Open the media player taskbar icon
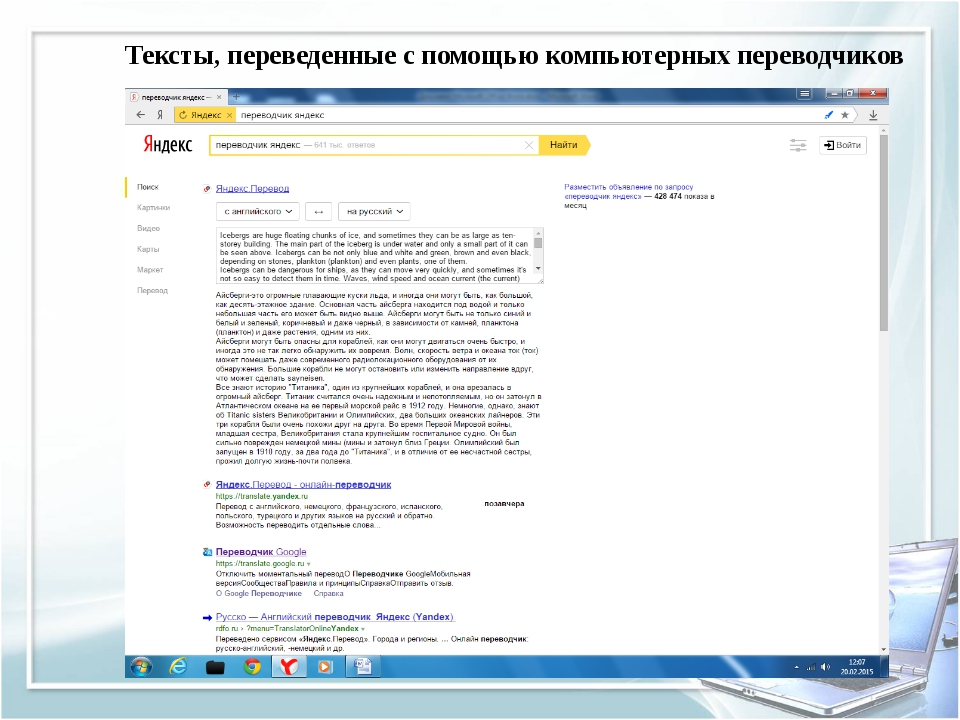Image resolution: width=960 pixels, height=720 pixels. [325, 666]
